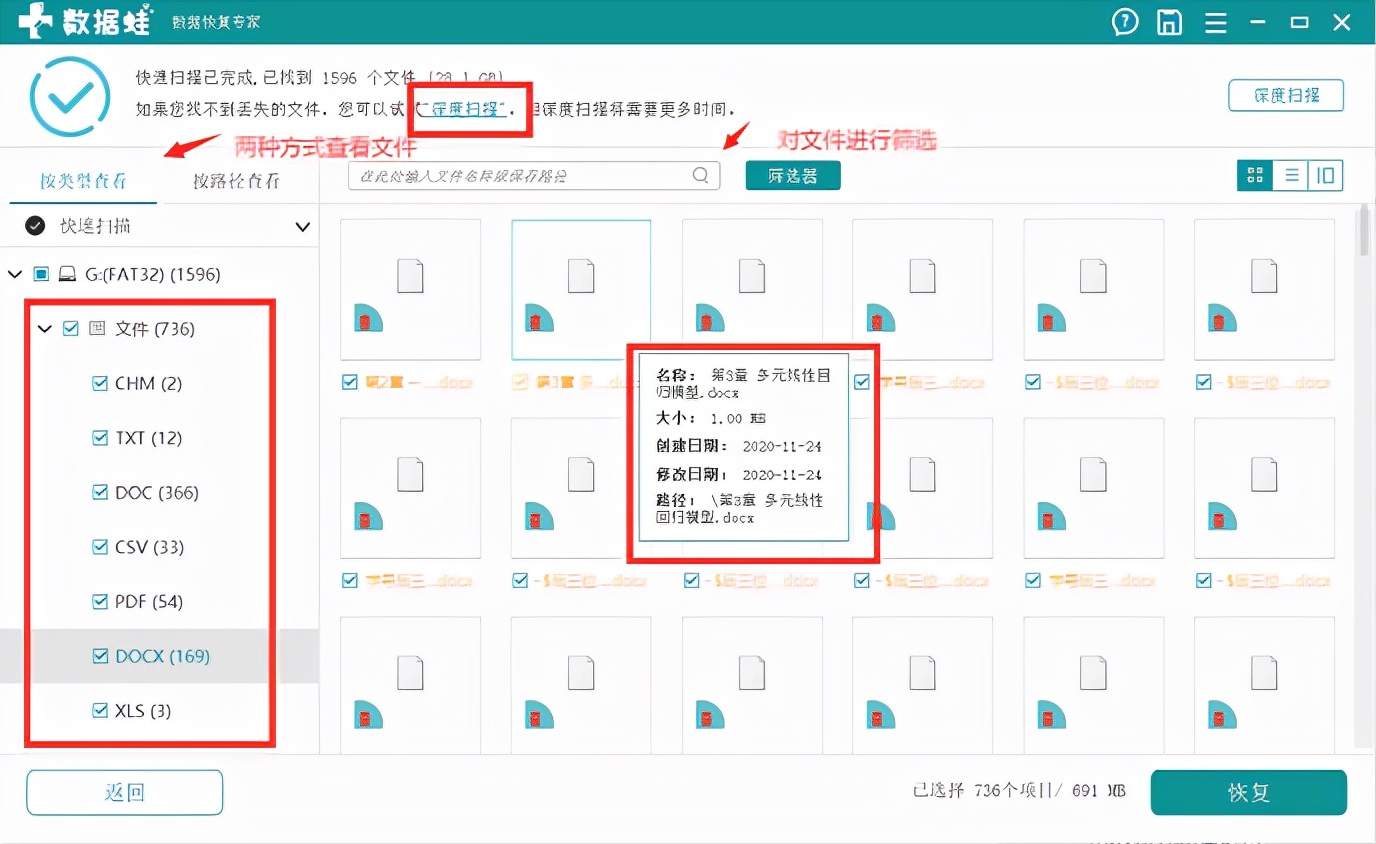Screen dimensions: 1376x844
Task: Click the save/export icon in the title bar
Action: click(x=1168, y=21)
